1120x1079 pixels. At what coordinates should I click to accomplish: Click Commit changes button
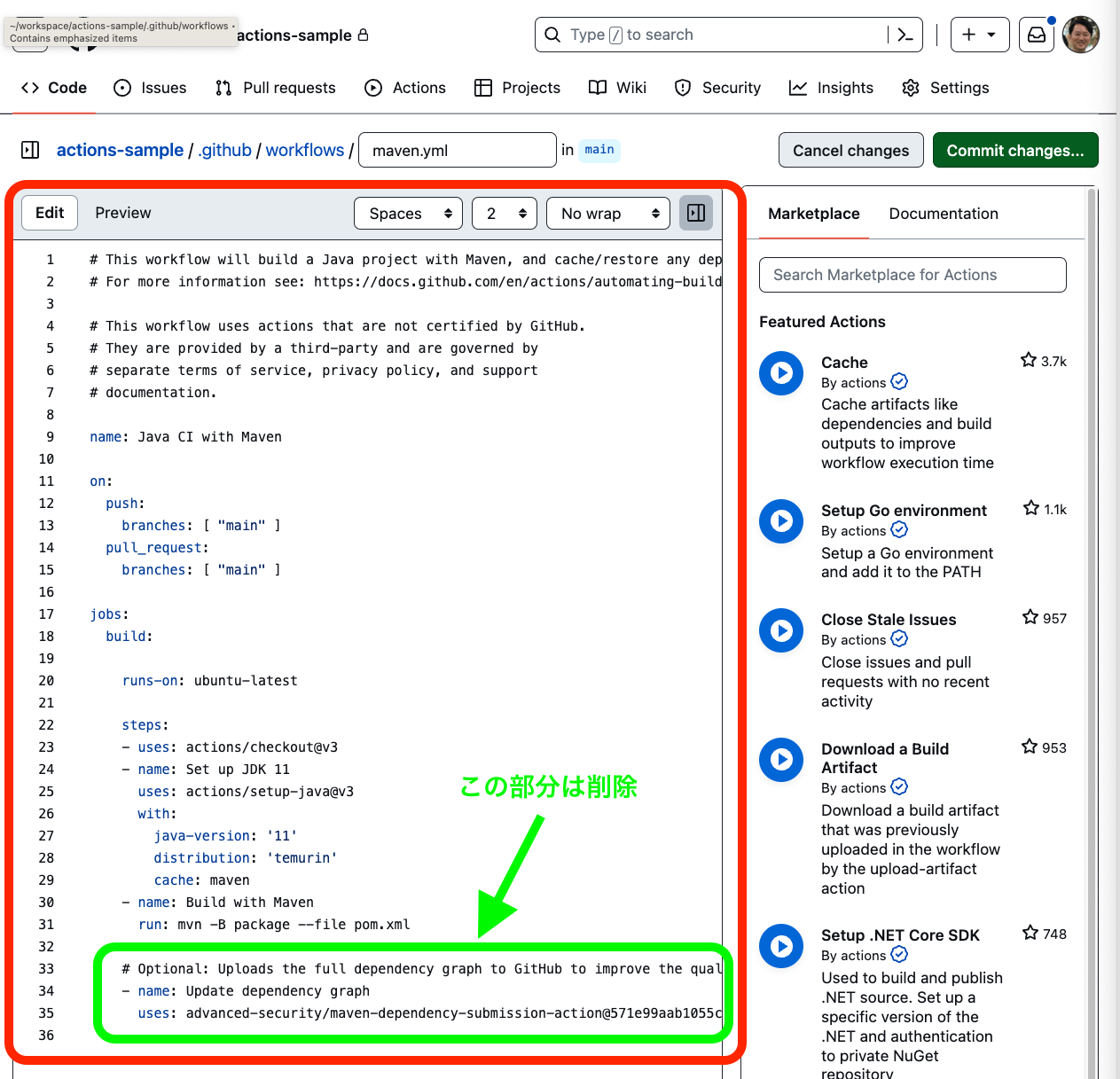tap(1015, 150)
